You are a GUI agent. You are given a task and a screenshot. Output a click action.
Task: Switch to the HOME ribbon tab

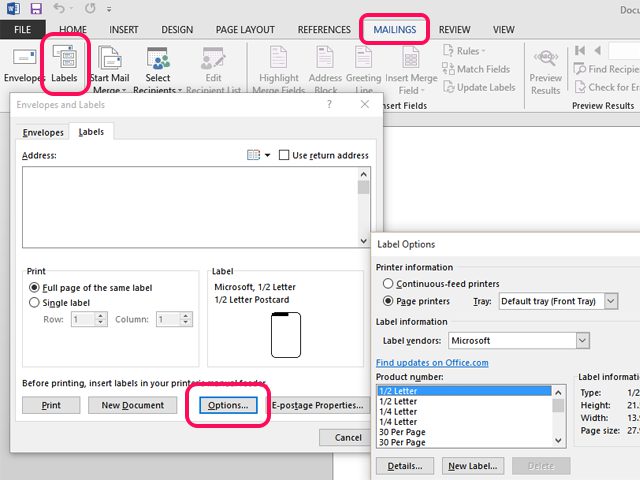click(x=73, y=30)
